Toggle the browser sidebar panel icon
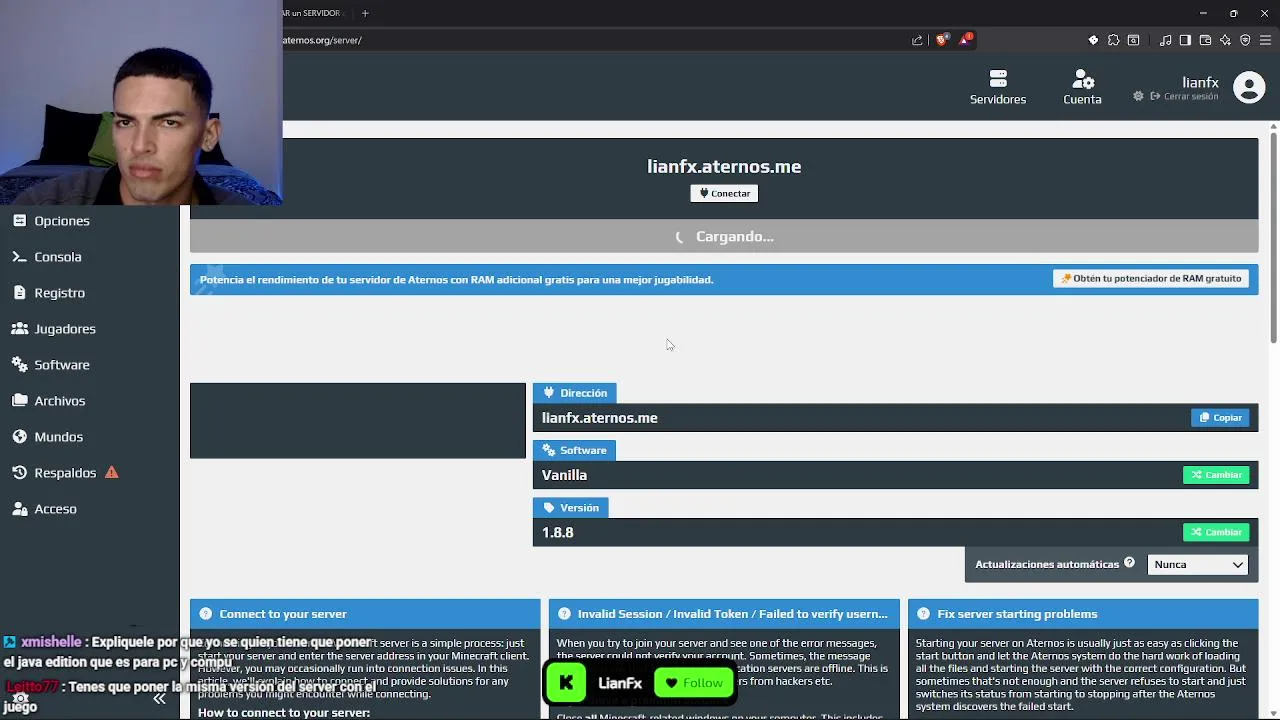 click(1185, 40)
